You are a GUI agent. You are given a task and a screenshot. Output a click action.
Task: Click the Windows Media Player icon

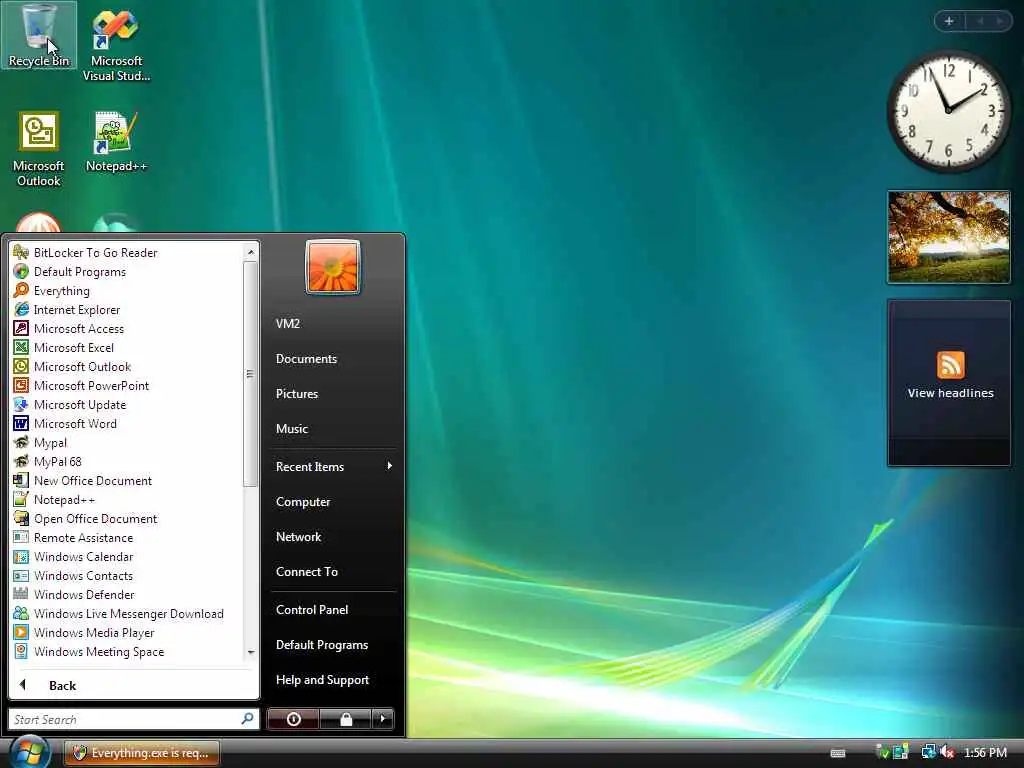[x=21, y=632]
